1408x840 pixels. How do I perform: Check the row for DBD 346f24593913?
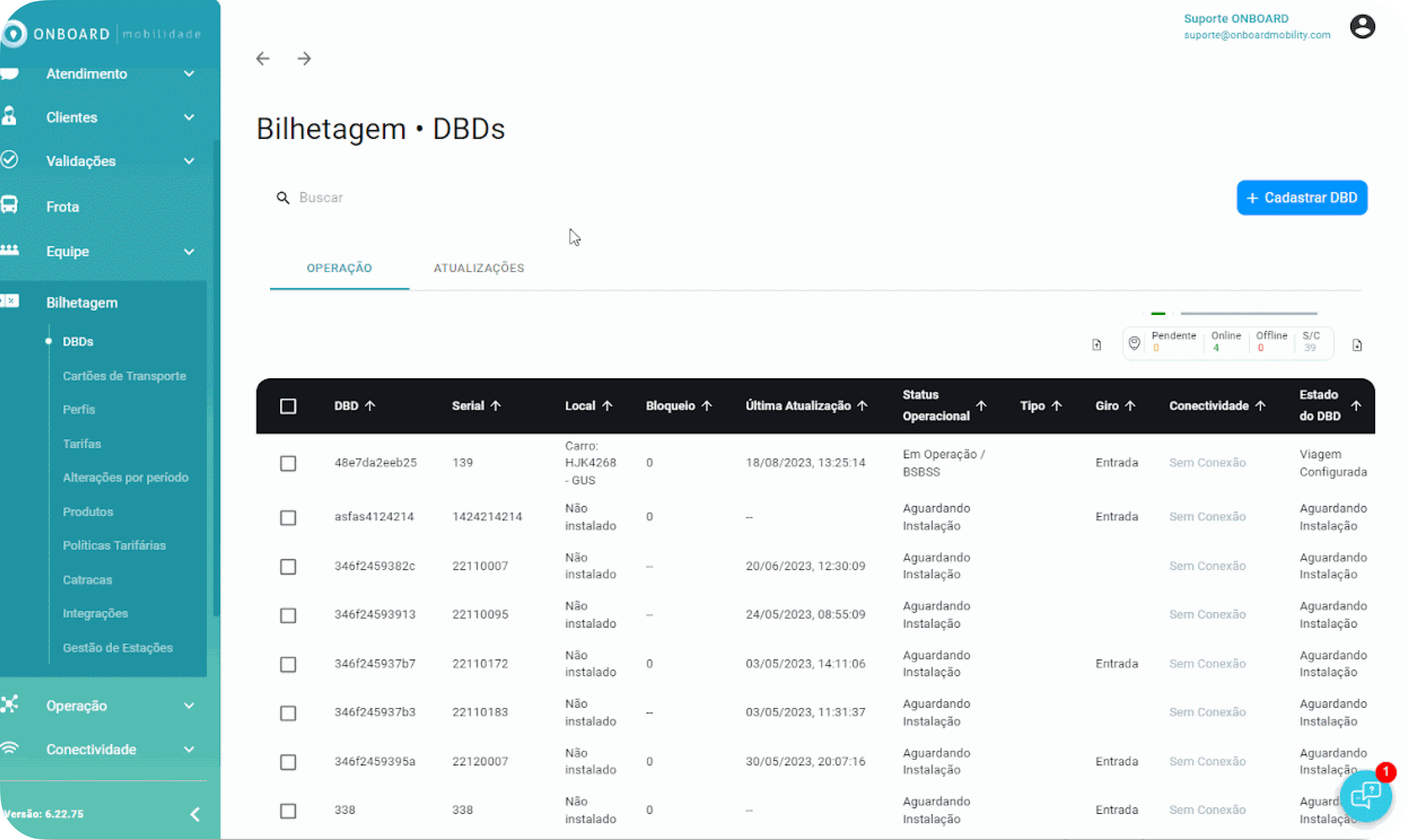(x=288, y=615)
